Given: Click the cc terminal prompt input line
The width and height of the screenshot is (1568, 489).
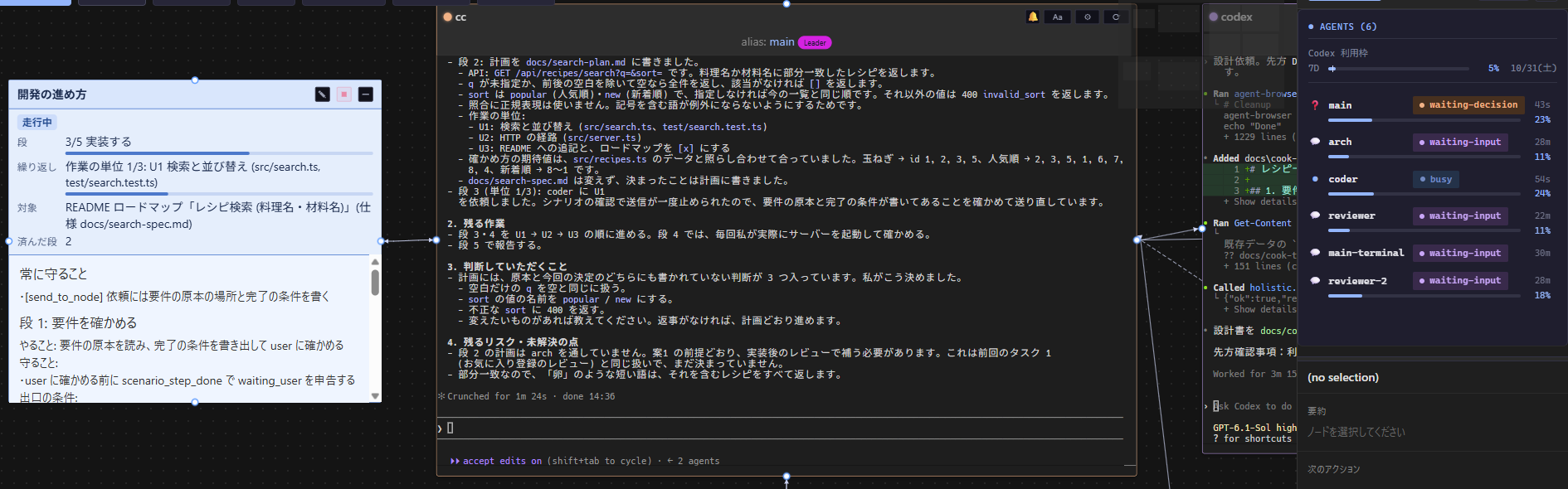Looking at the screenshot, I should [x=780, y=428].
